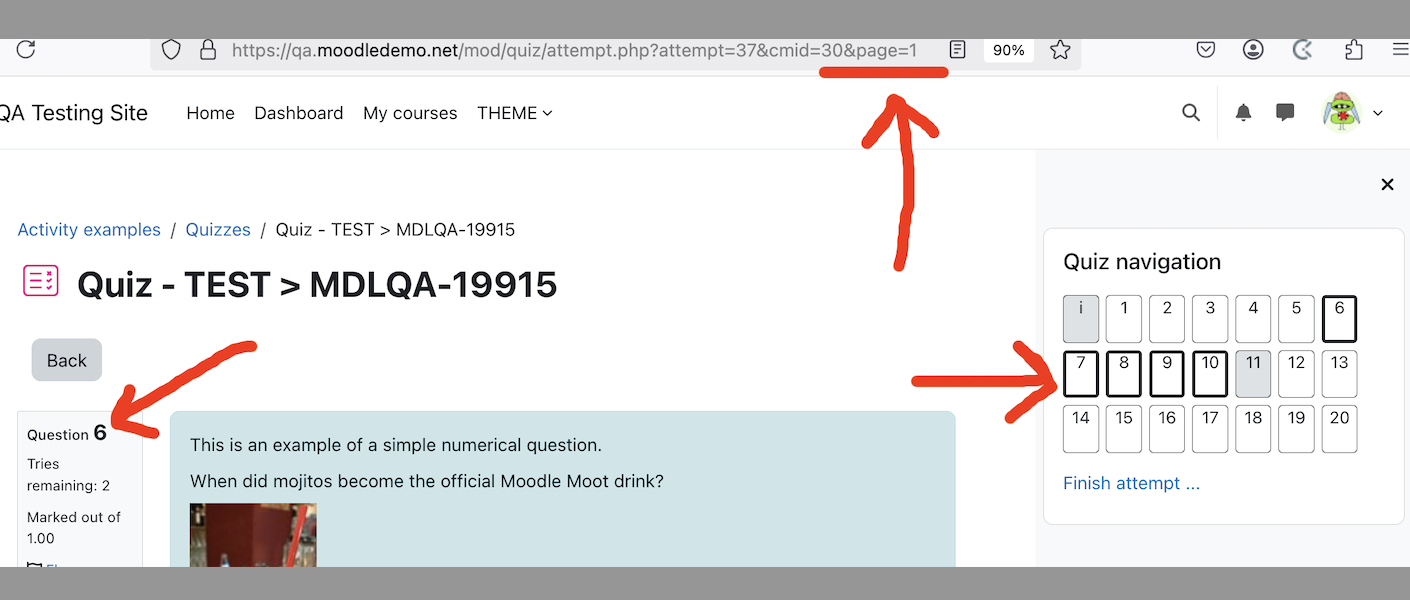Image resolution: width=1410 pixels, height=600 pixels.
Task: Click the 'Quiz - TEST > MDLQA-19915' page heading
Action: 317,285
